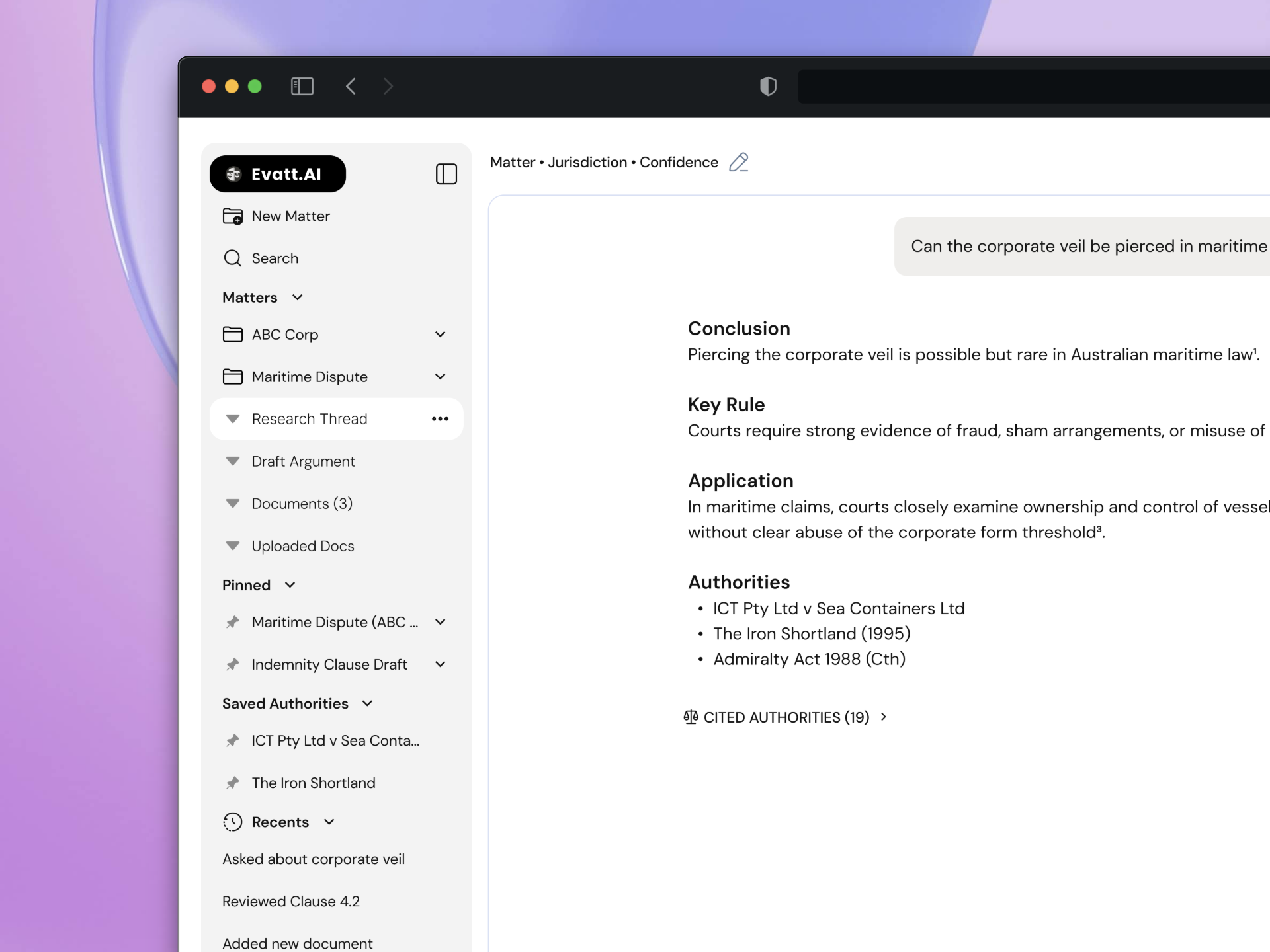Click the Maritime Dispute folder icon
Image resolution: width=1270 pixels, height=952 pixels.
(x=232, y=377)
